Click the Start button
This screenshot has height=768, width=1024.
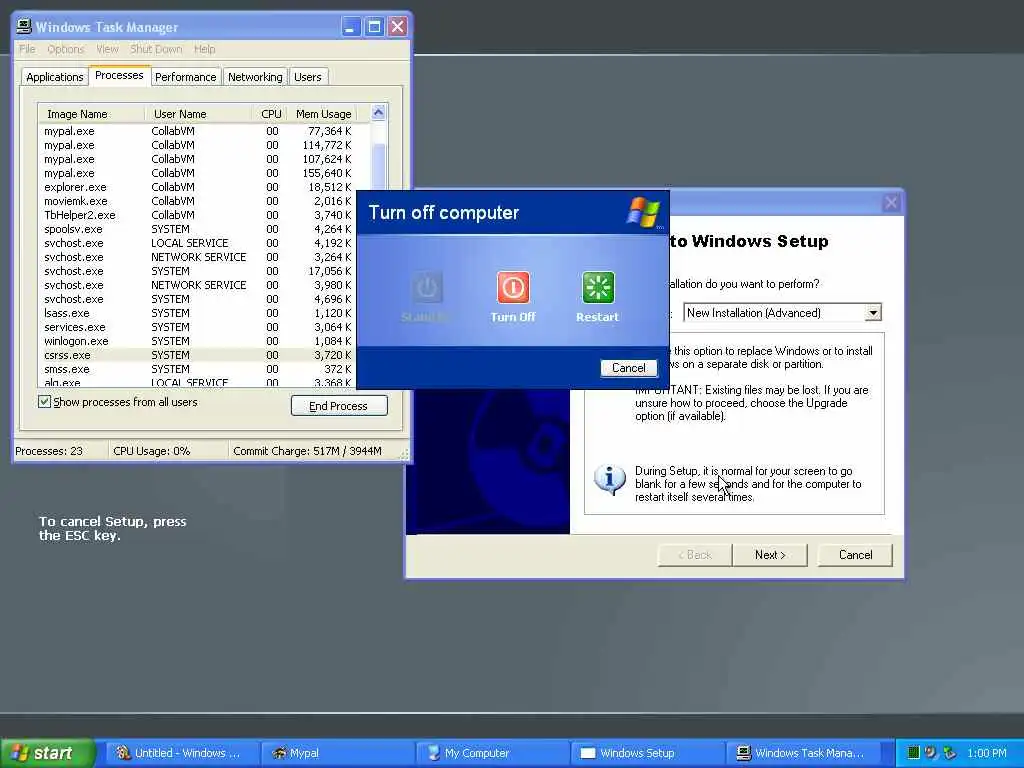46,753
